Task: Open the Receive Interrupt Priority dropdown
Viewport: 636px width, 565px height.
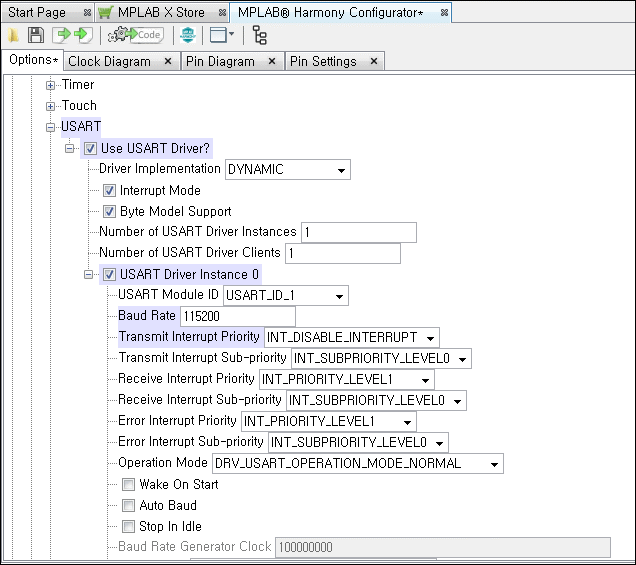Action: point(346,380)
